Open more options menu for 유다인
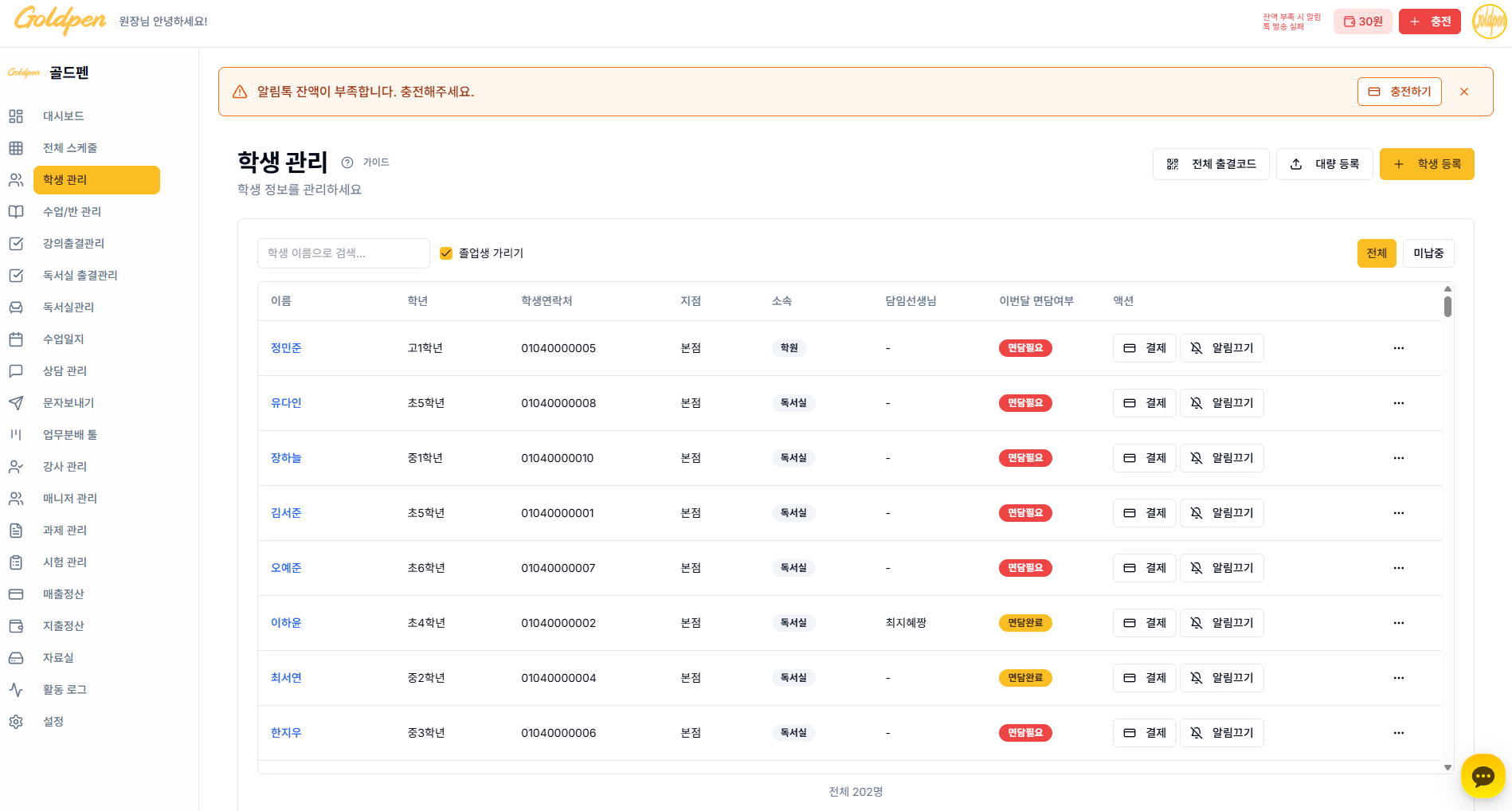The width and height of the screenshot is (1512, 811). [x=1398, y=403]
